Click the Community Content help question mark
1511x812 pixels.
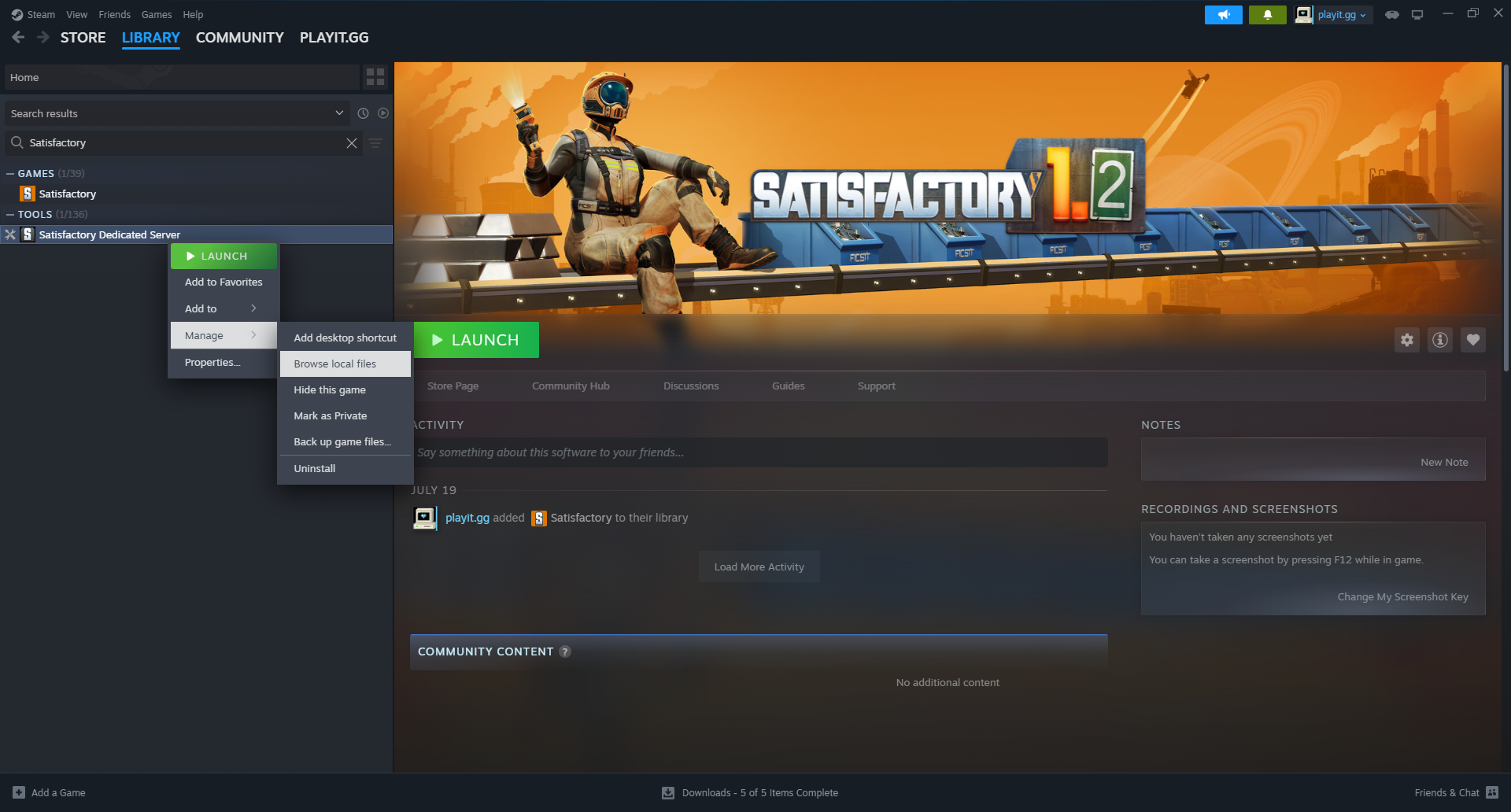point(565,651)
